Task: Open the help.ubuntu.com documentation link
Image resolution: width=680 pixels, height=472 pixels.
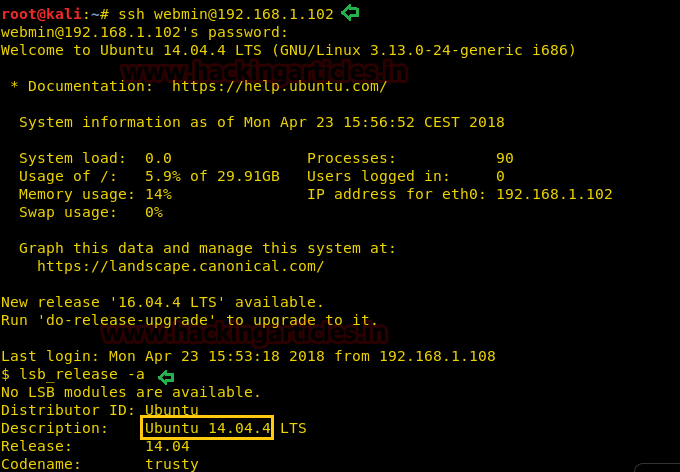Action: tap(279, 86)
